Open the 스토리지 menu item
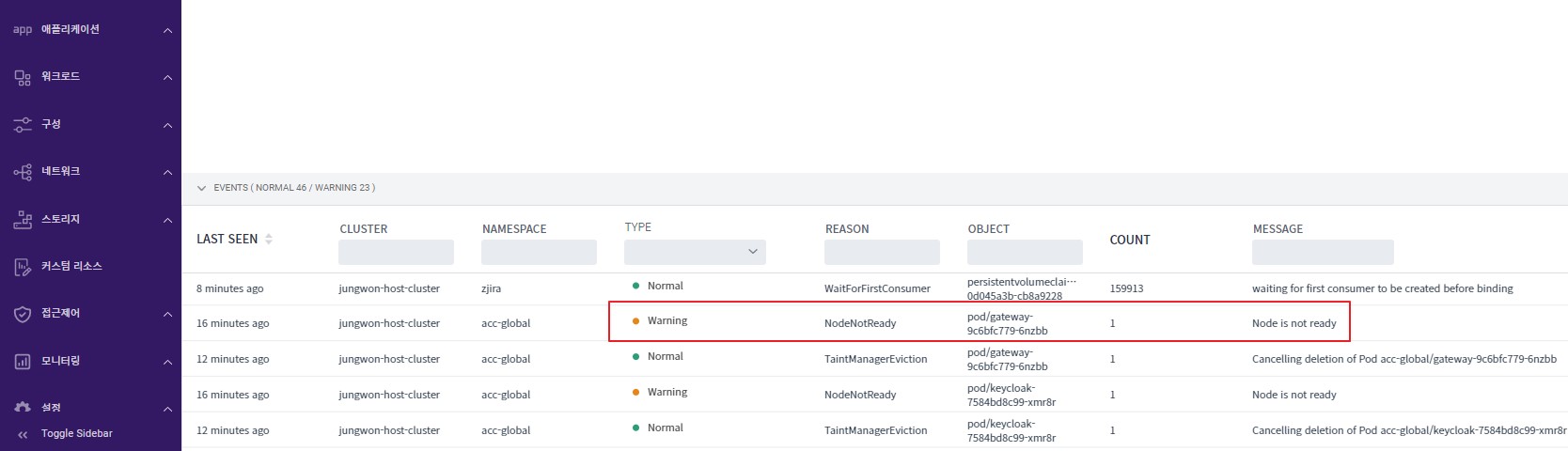Screen dimensions: 1568x451 (x=61, y=220)
